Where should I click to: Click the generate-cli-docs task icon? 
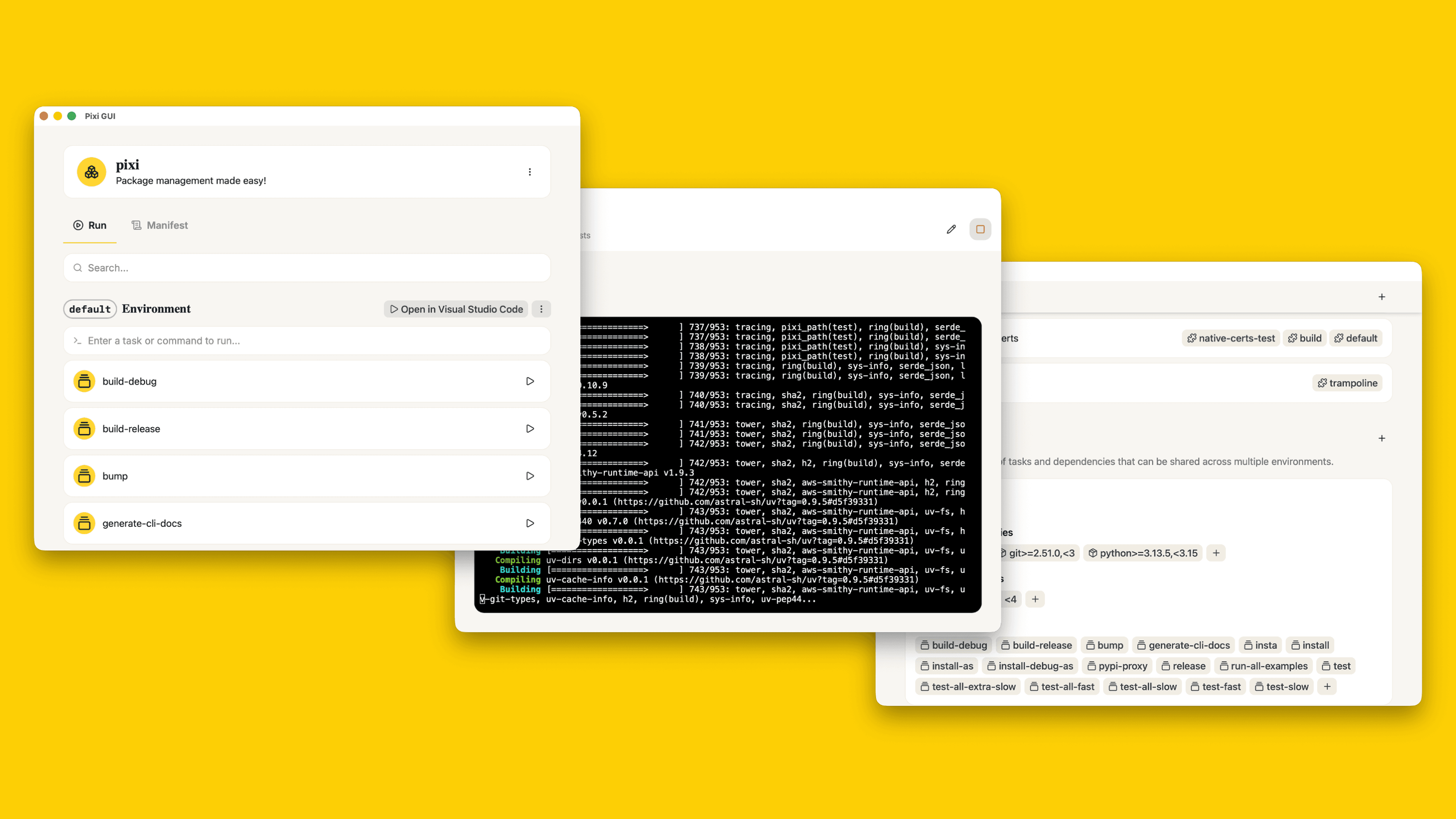(84, 523)
